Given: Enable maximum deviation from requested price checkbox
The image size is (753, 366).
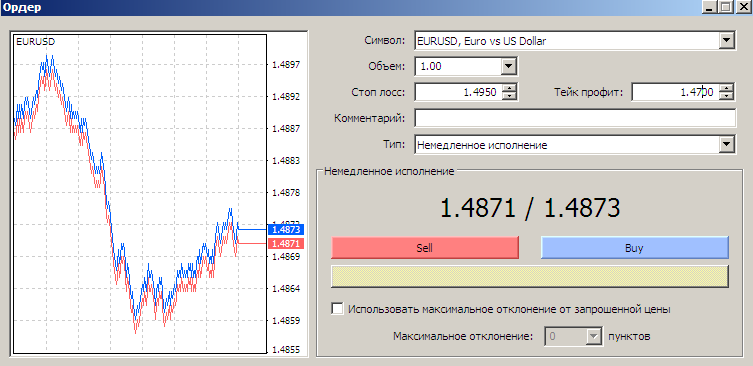Looking at the screenshot, I should pyautogui.click(x=337, y=309).
